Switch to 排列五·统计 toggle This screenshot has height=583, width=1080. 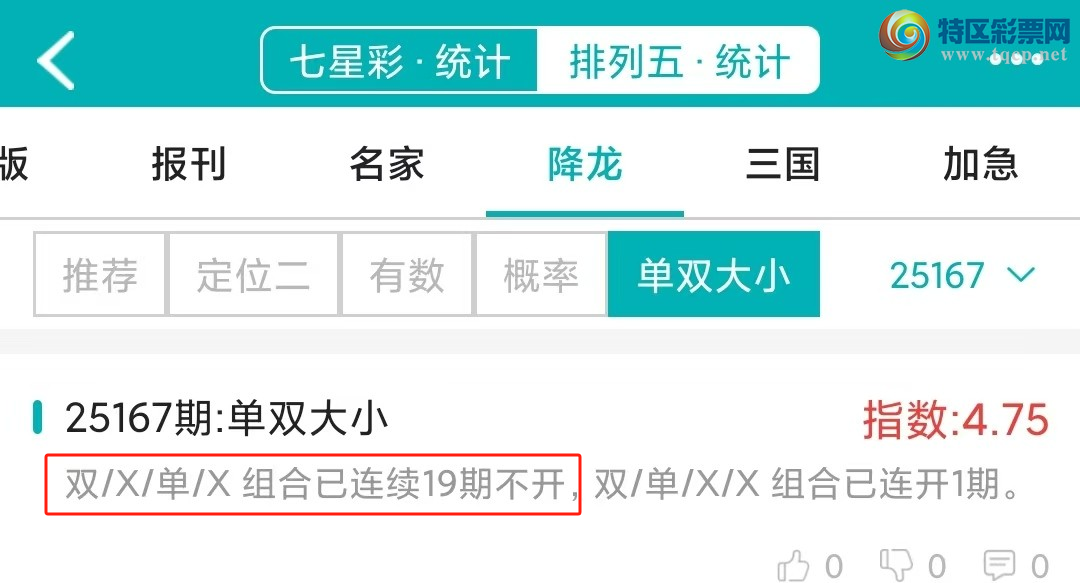679,61
